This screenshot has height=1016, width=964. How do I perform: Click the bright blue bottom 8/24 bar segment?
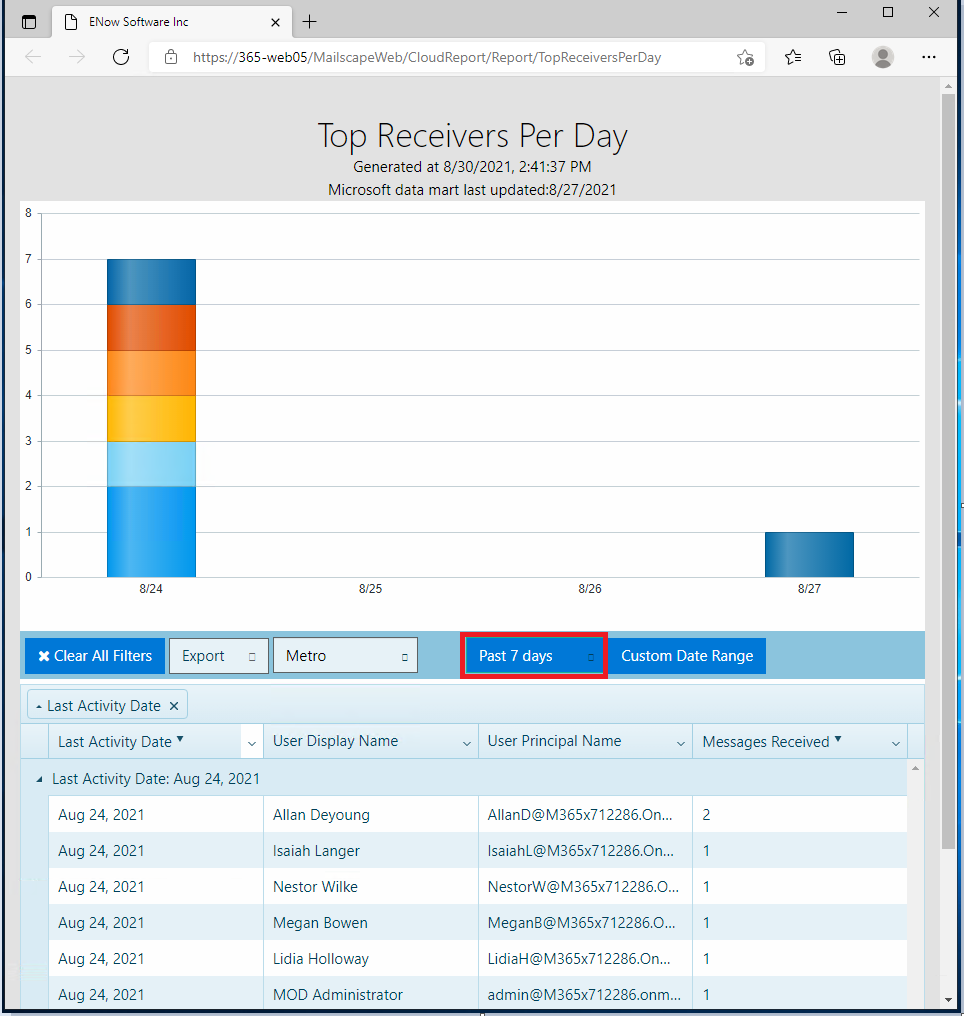click(x=152, y=531)
